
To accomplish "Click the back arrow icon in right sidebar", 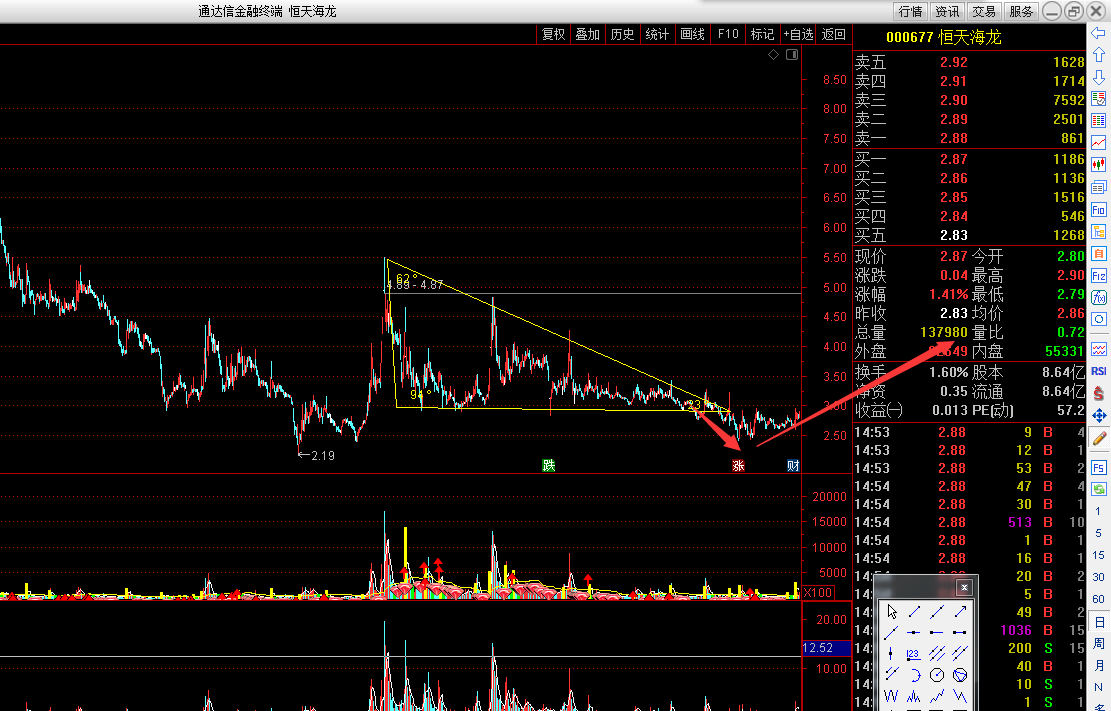I will (1099, 33).
